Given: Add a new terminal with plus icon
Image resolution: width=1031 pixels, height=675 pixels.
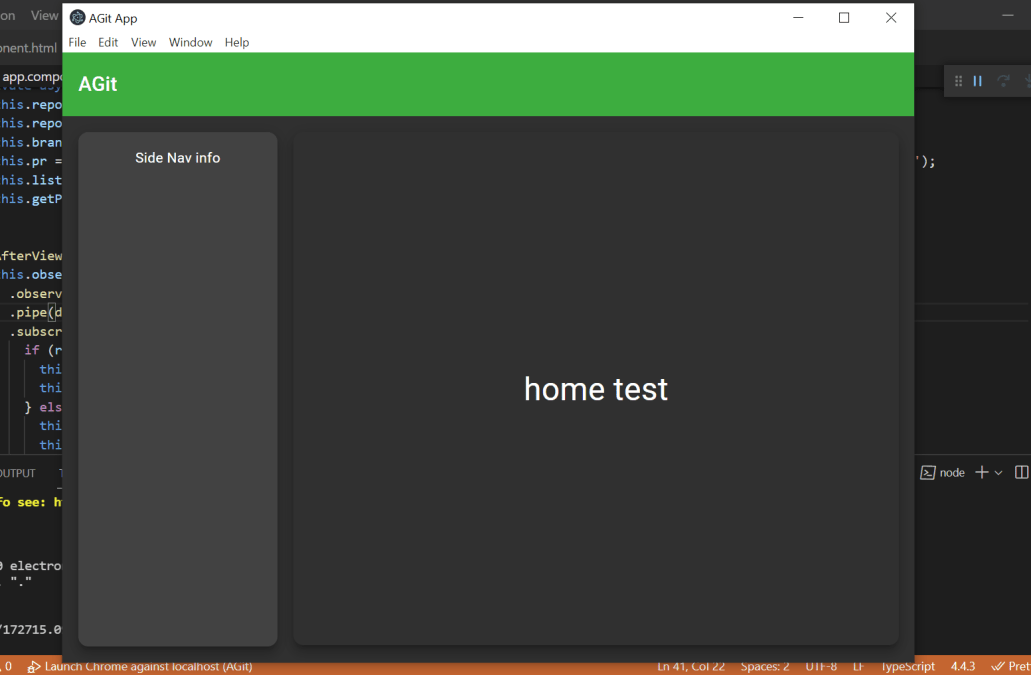Looking at the screenshot, I should 981,472.
